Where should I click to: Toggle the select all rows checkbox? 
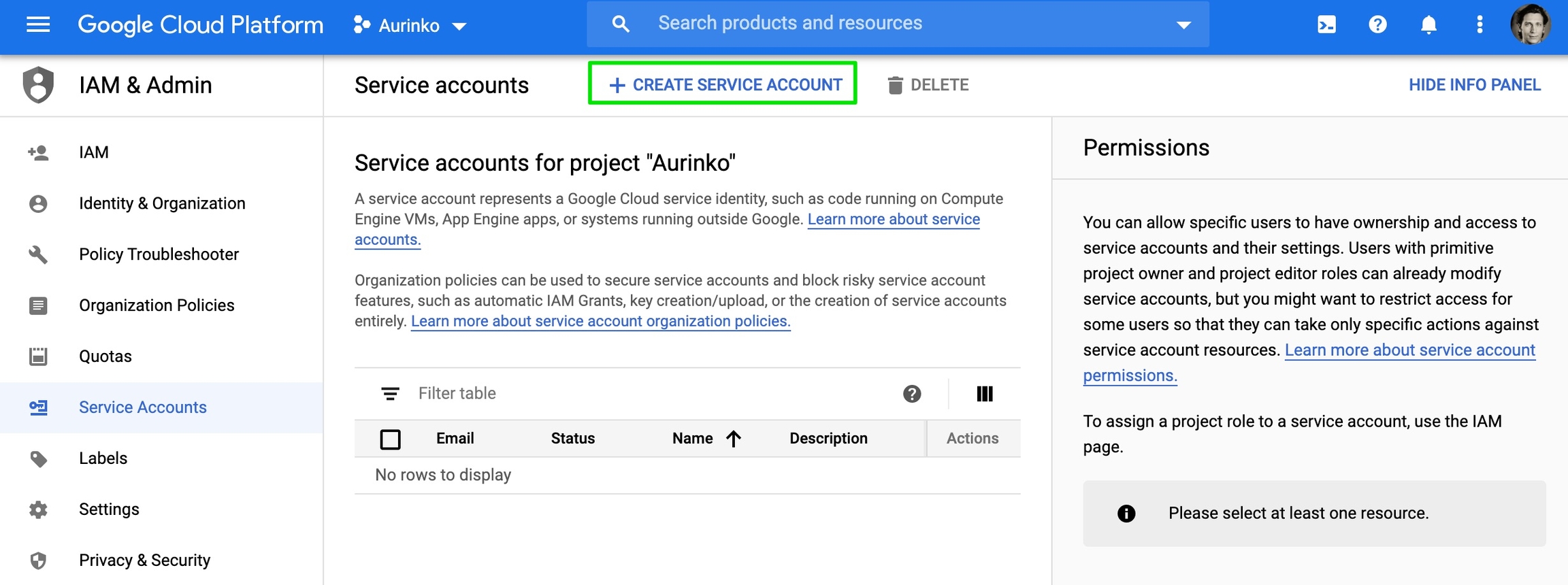pos(390,439)
